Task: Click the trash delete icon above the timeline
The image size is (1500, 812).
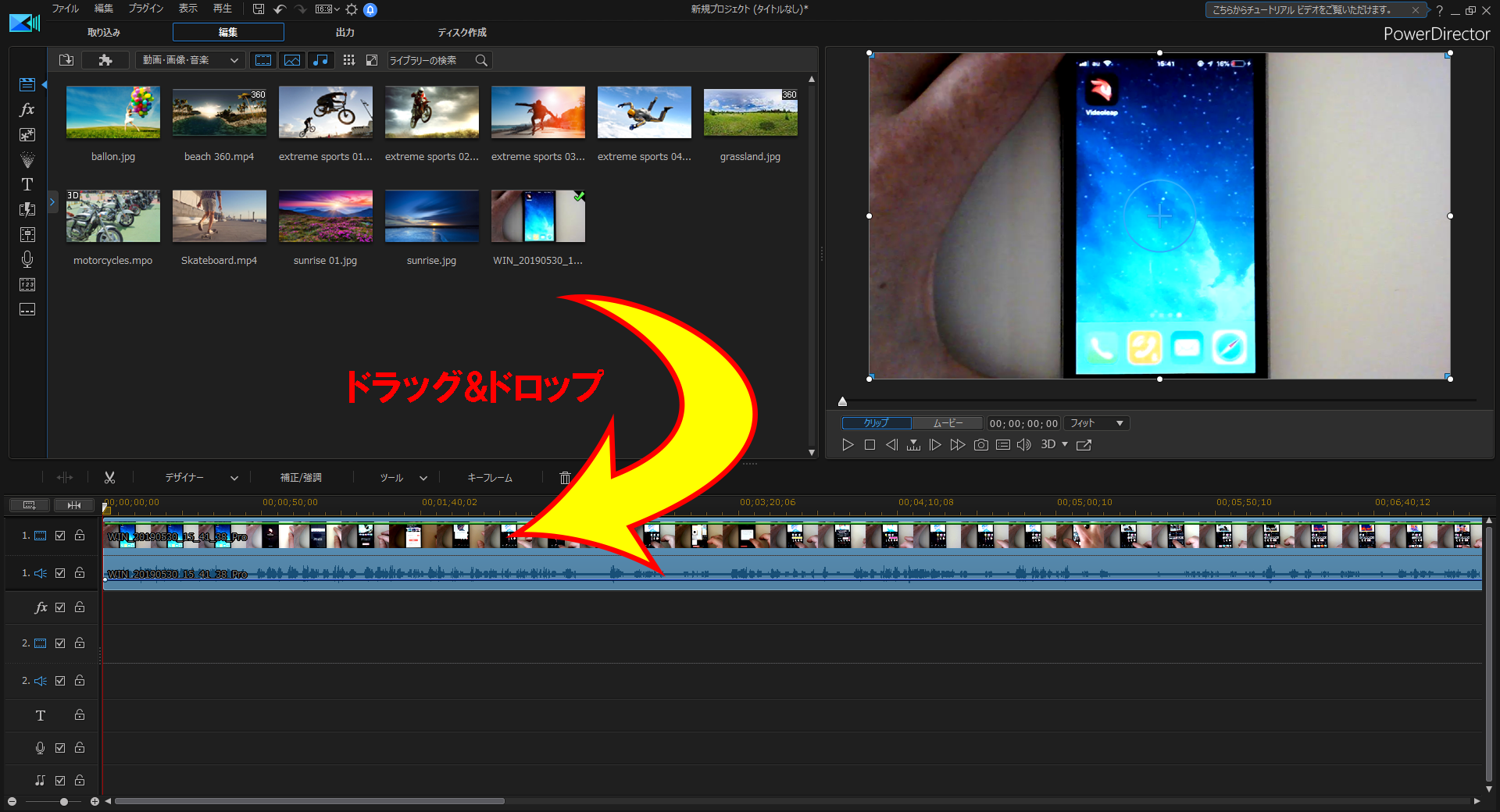Action: click(565, 477)
